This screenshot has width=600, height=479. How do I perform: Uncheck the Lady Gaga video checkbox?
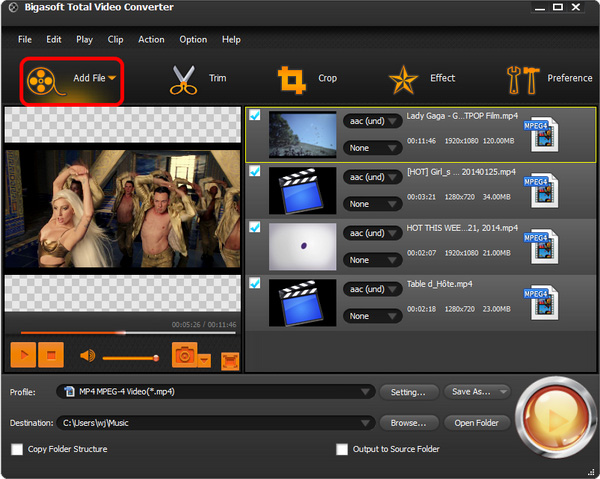tap(254, 115)
